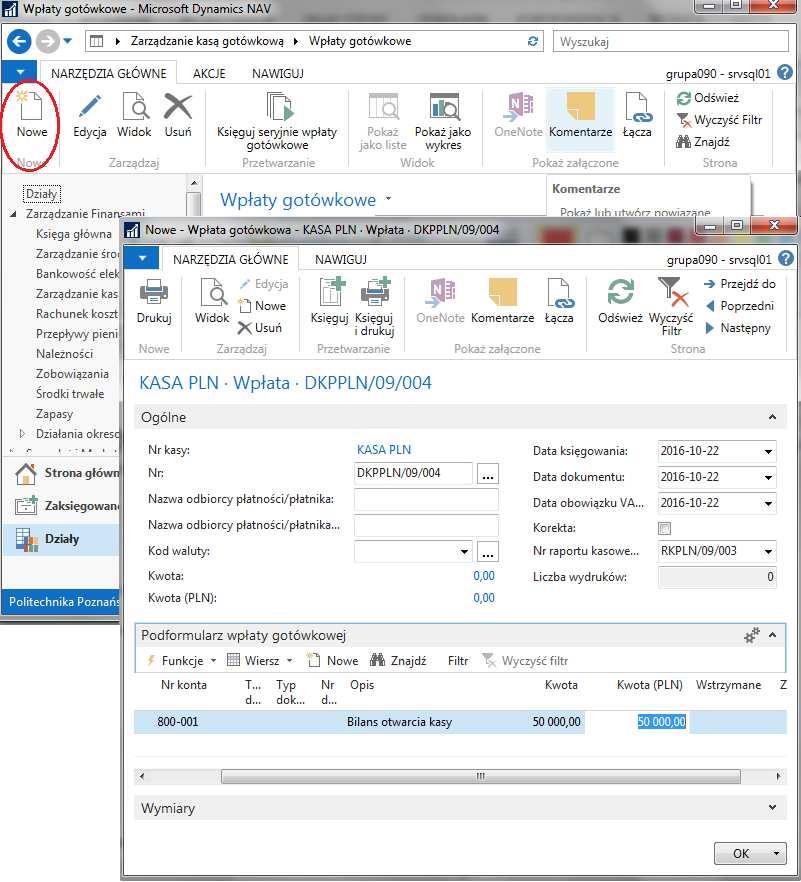The height and width of the screenshot is (882, 801).
Task: Go to Następny record
Action: [x=737, y=328]
